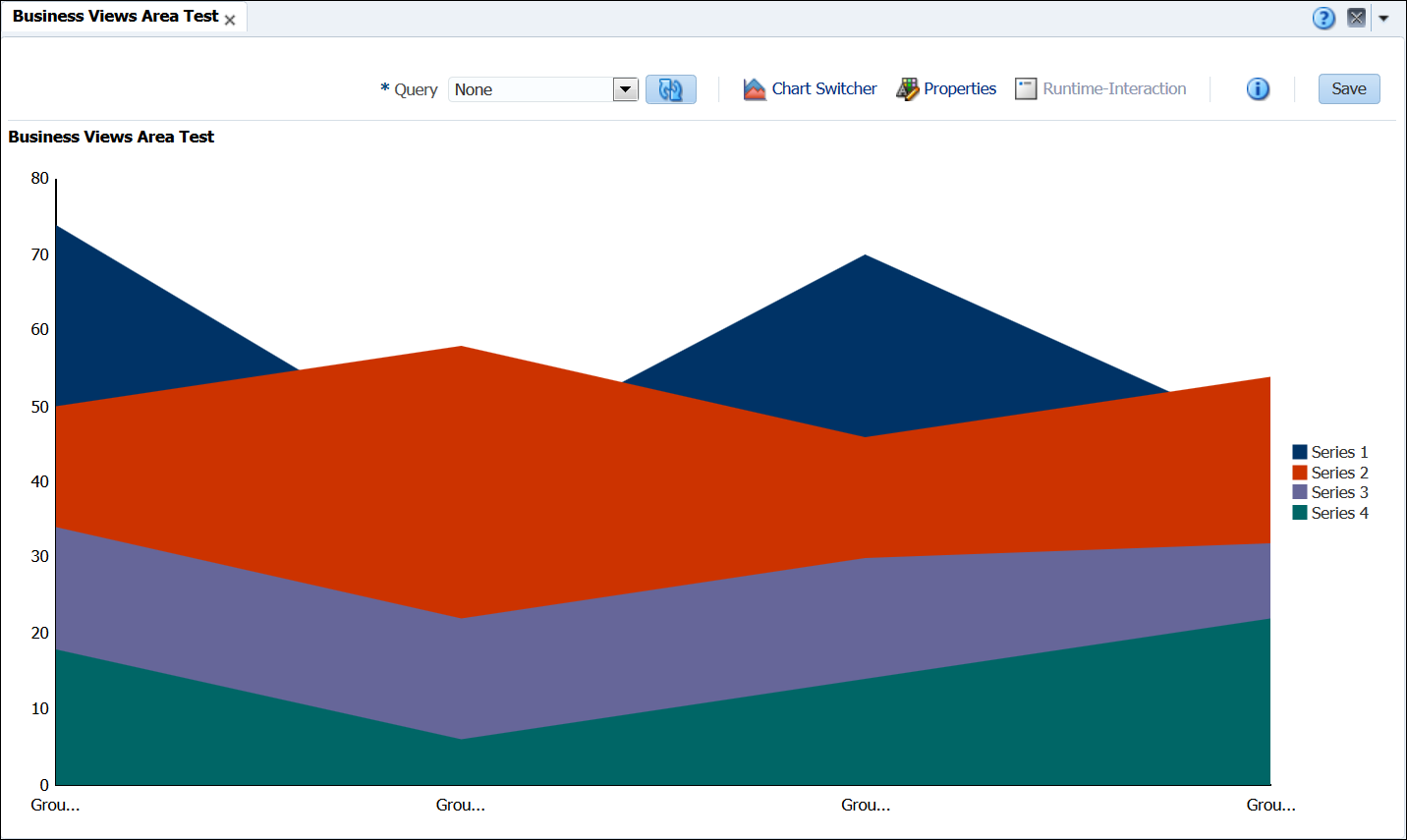Close the Business Views Area Test tab
The image size is (1407, 840).
(x=230, y=20)
